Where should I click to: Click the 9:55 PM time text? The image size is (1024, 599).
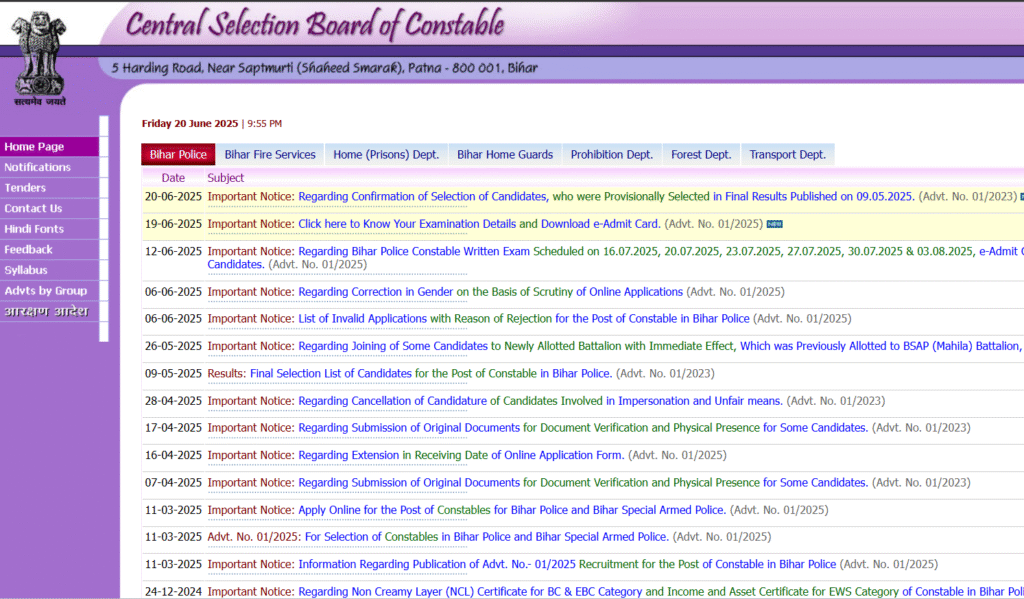(264, 123)
